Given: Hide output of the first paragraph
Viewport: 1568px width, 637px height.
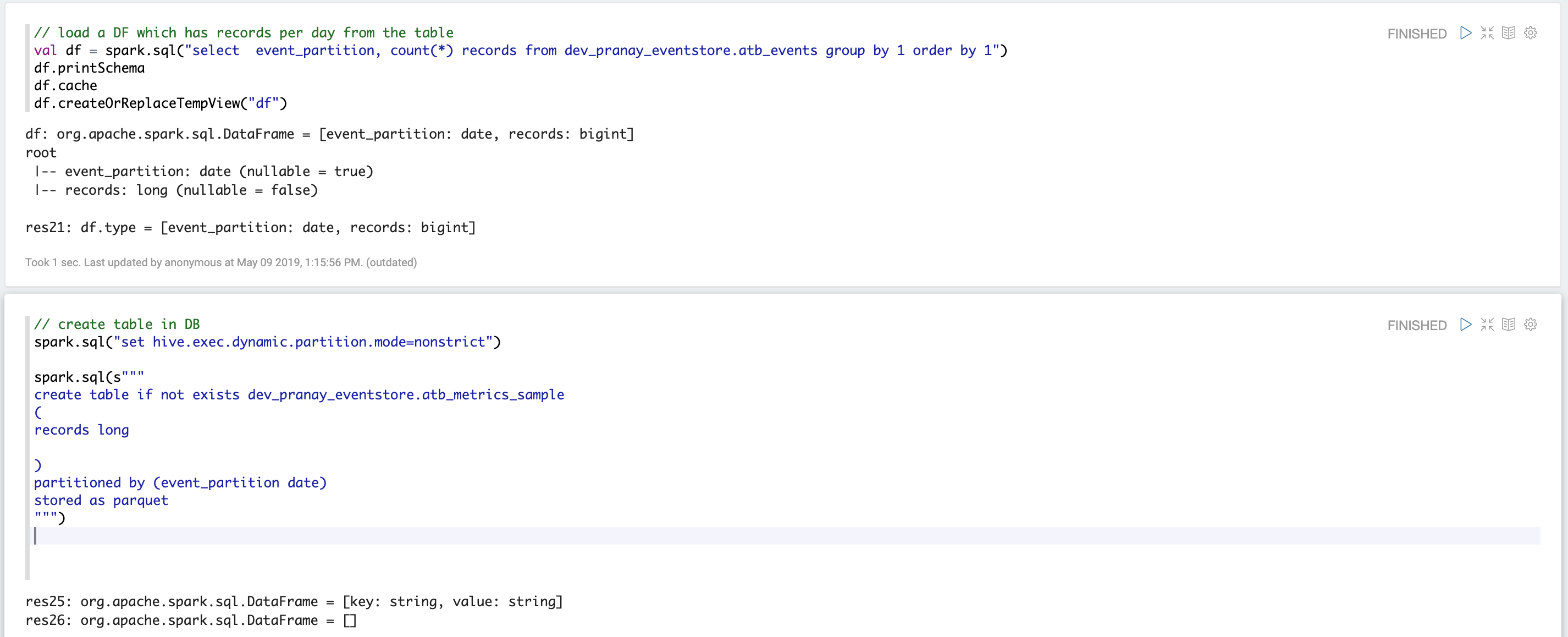Looking at the screenshot, I should 1509,33.
